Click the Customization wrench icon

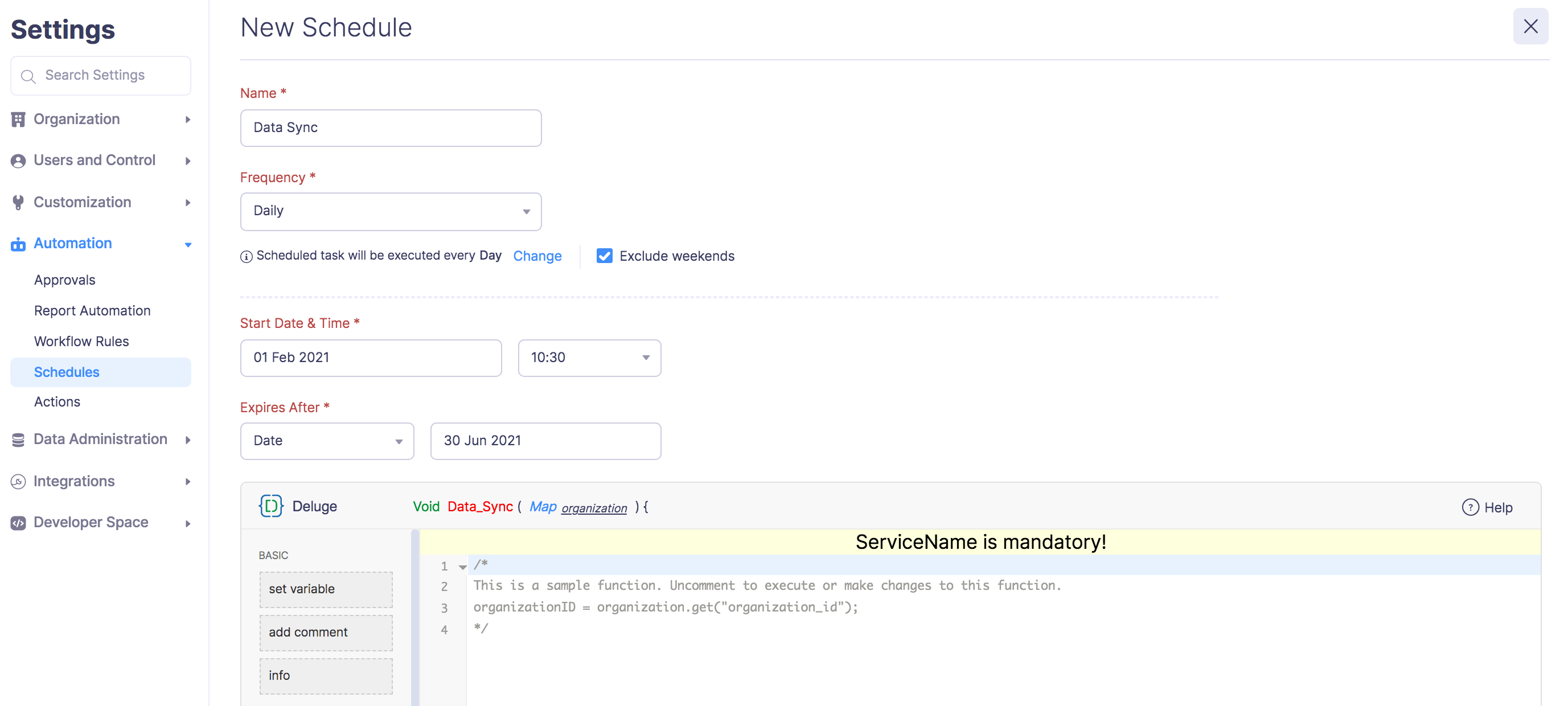18,202
